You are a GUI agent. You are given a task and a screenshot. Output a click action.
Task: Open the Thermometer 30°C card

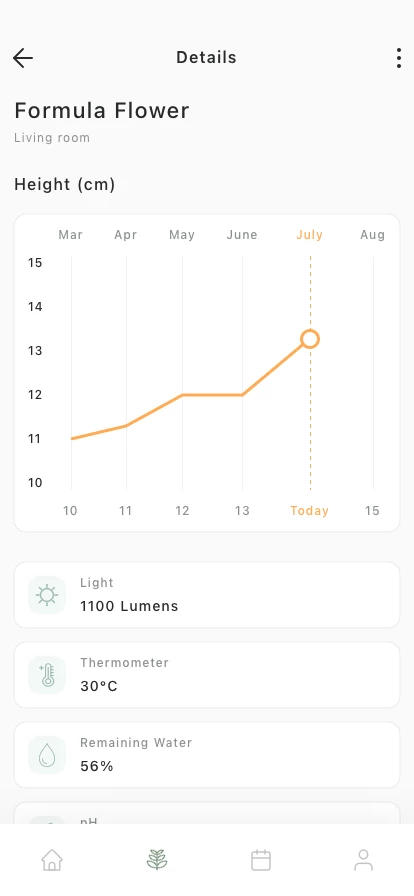[207, 675]
